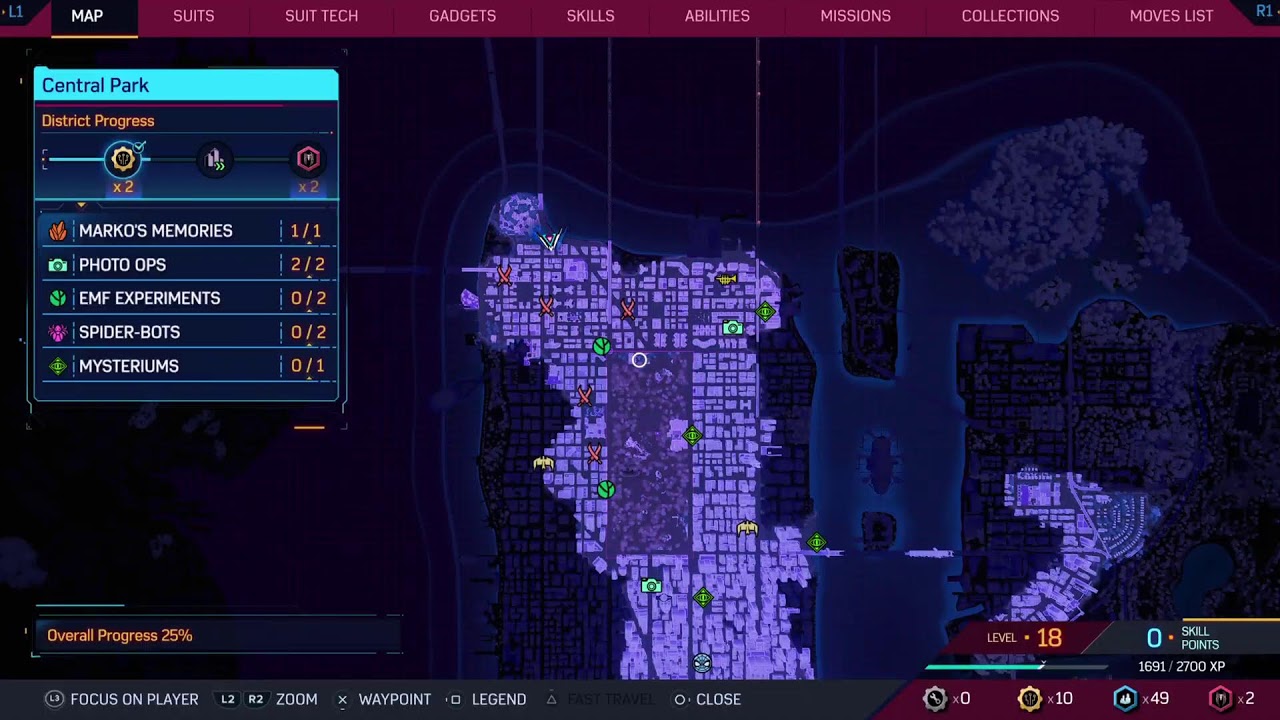Image resolution: width=1280 pixels, height=720 pixels.
Task: Click the XP progress bar
Action: click(1016, 667)
